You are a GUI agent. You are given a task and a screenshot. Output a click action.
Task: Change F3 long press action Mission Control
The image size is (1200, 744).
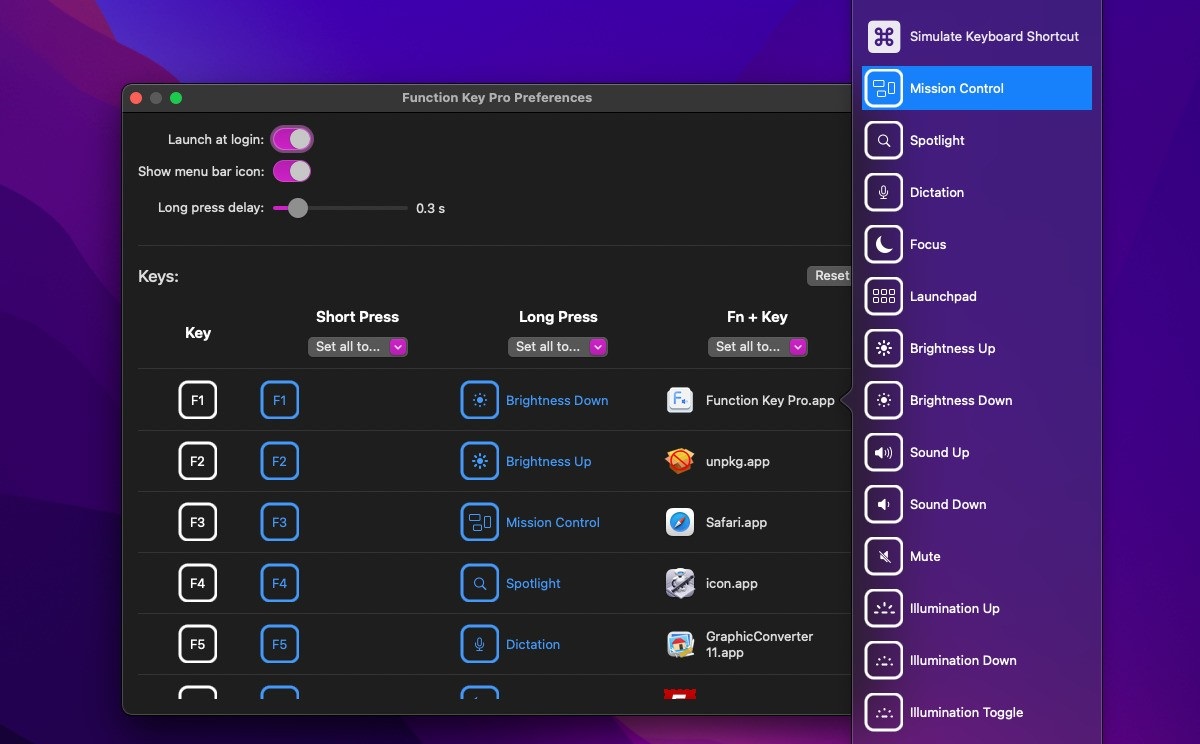[531, 522]
